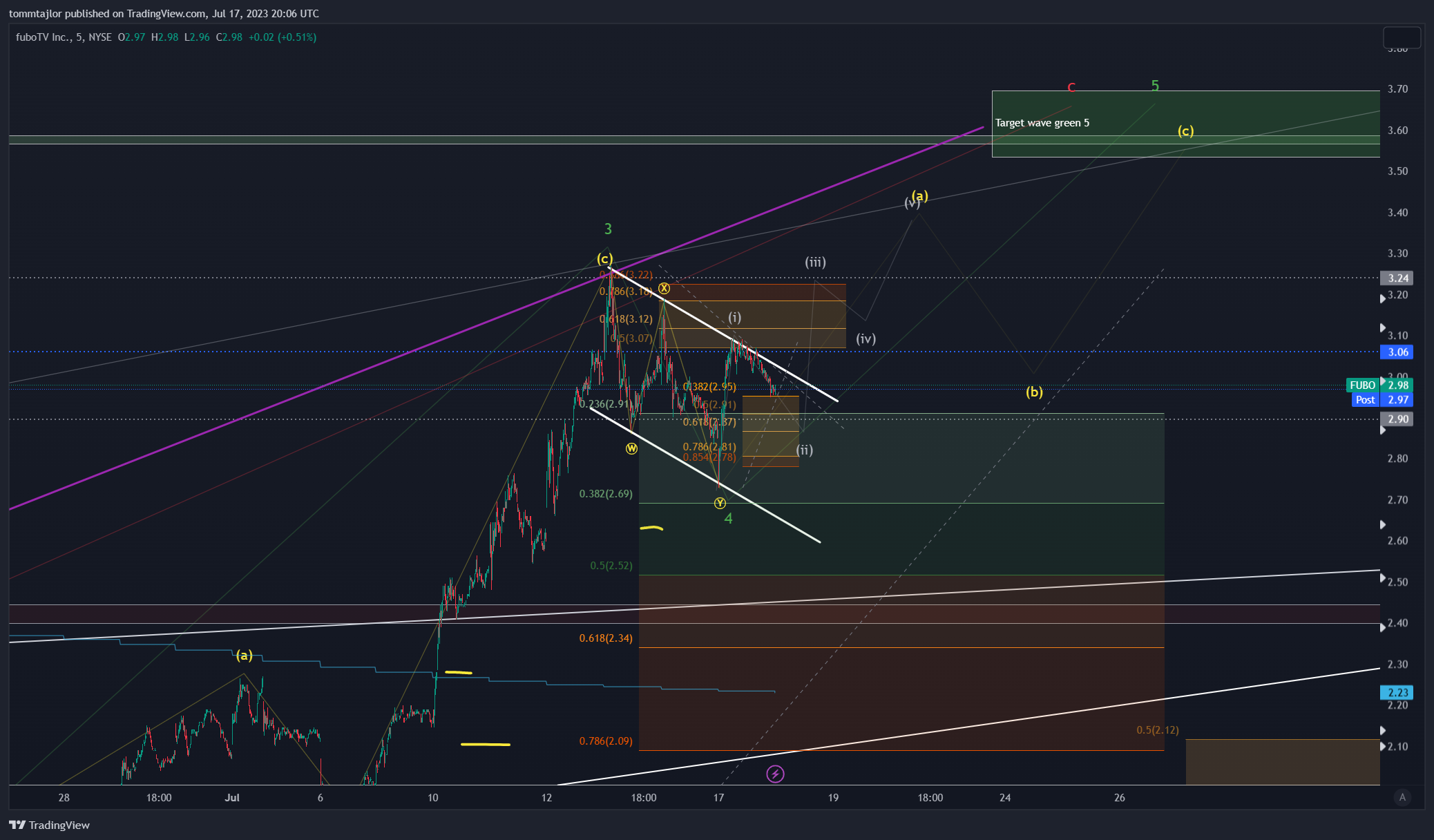Click the change value +0.02 (+0.51%)
The width and height of the screenshot is (1434, 840).
pos(283,37)
